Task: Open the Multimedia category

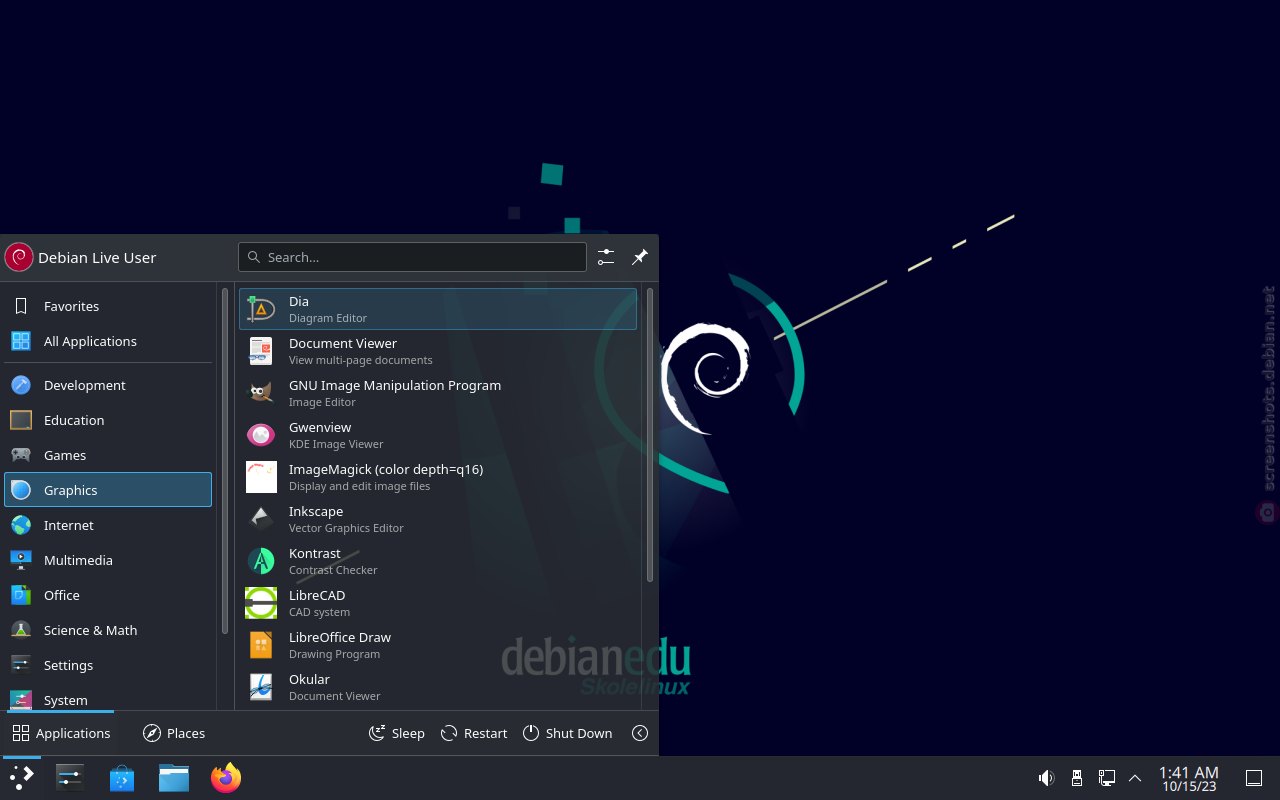Action: point(108,560)
